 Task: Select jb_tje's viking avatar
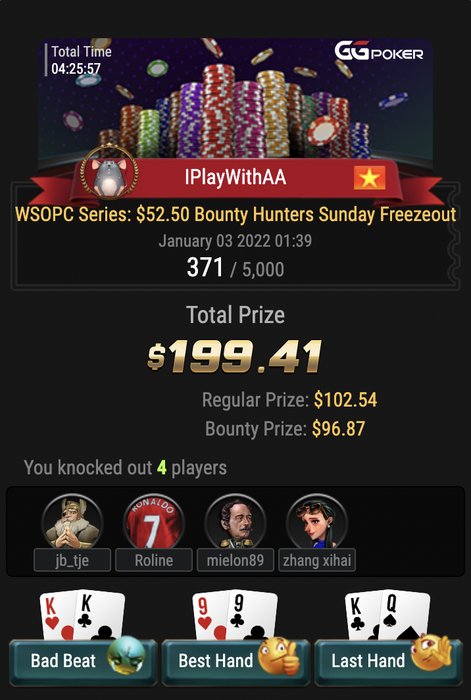(x=72, y=522)
